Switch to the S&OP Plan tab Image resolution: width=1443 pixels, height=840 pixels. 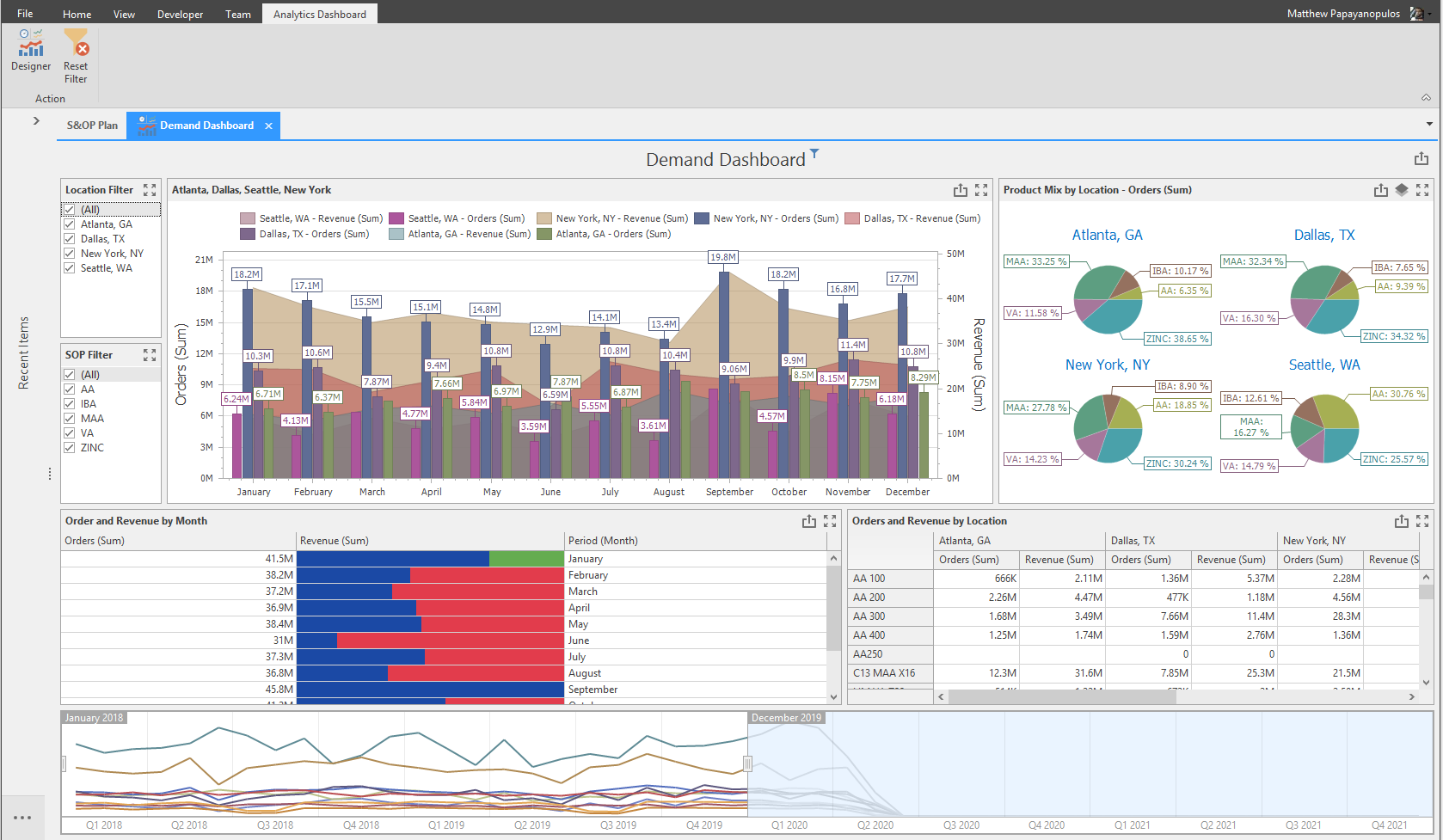tap(92, 126)
